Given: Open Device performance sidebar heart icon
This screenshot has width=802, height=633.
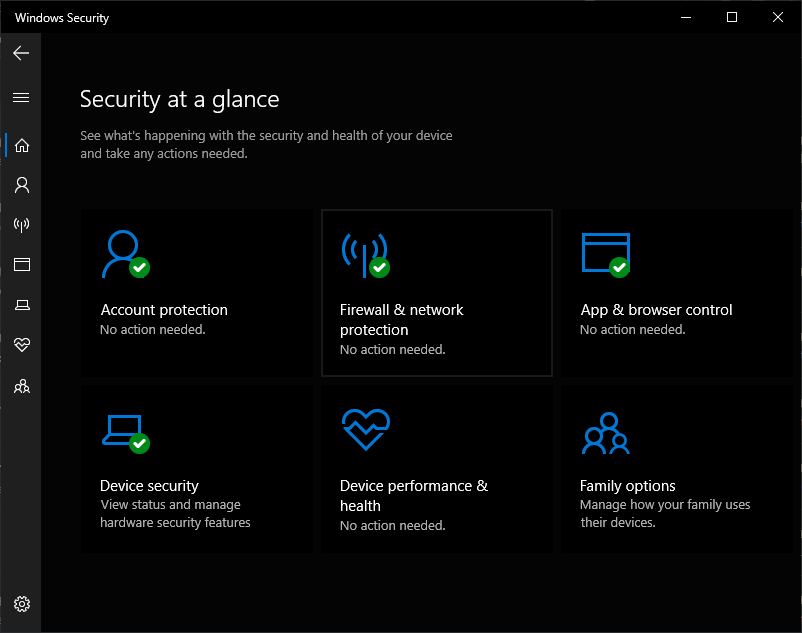Looking at the screenshot, I should 21,345.
